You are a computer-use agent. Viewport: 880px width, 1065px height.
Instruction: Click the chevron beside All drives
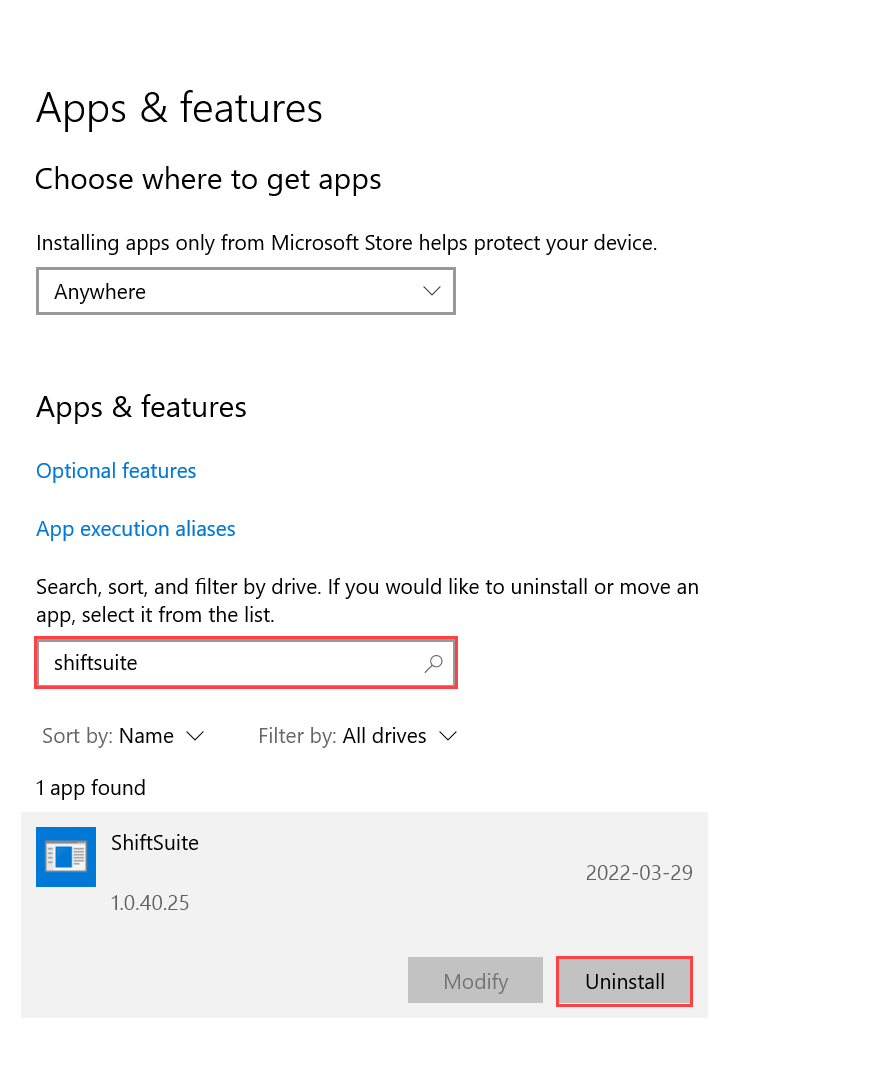448,736
